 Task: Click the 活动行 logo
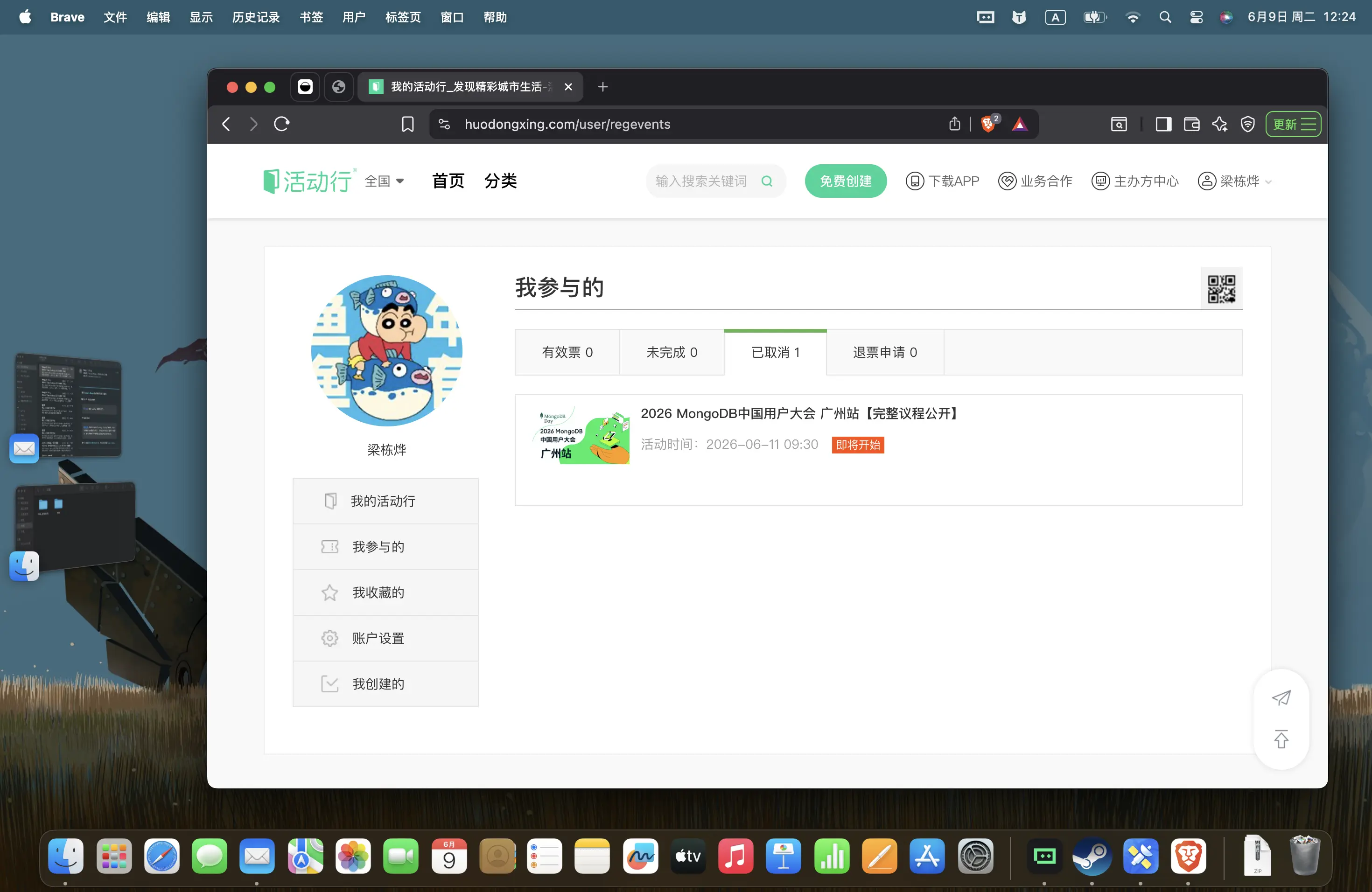pyautogui.click(x=309, y=181)
